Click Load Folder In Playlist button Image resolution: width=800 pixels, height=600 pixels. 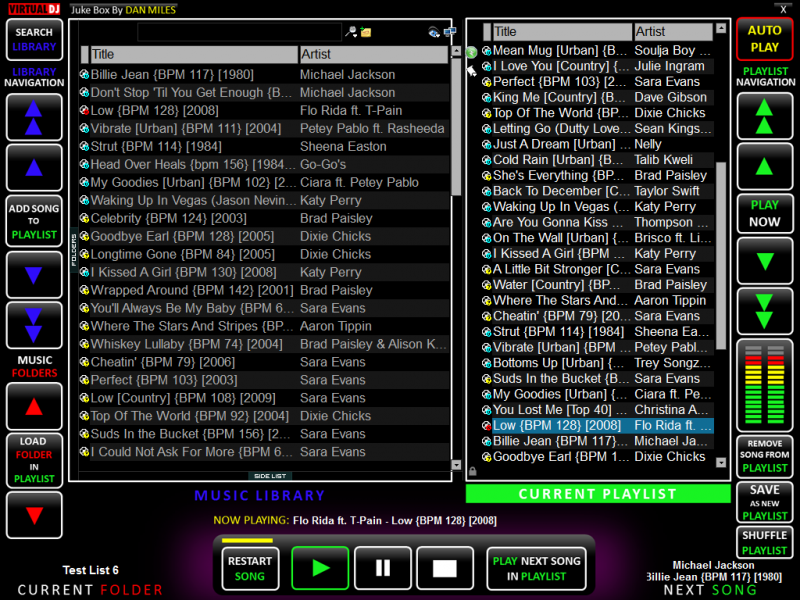click(34, 460)
